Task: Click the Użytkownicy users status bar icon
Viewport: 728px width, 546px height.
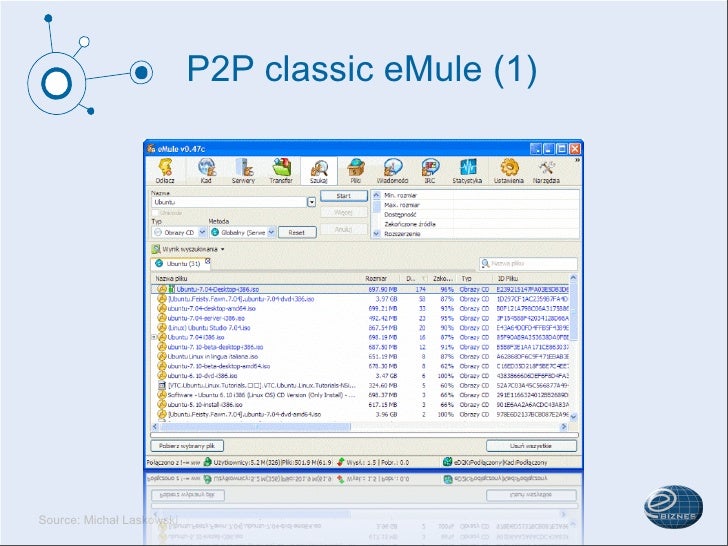Action: tap(208, 462)
